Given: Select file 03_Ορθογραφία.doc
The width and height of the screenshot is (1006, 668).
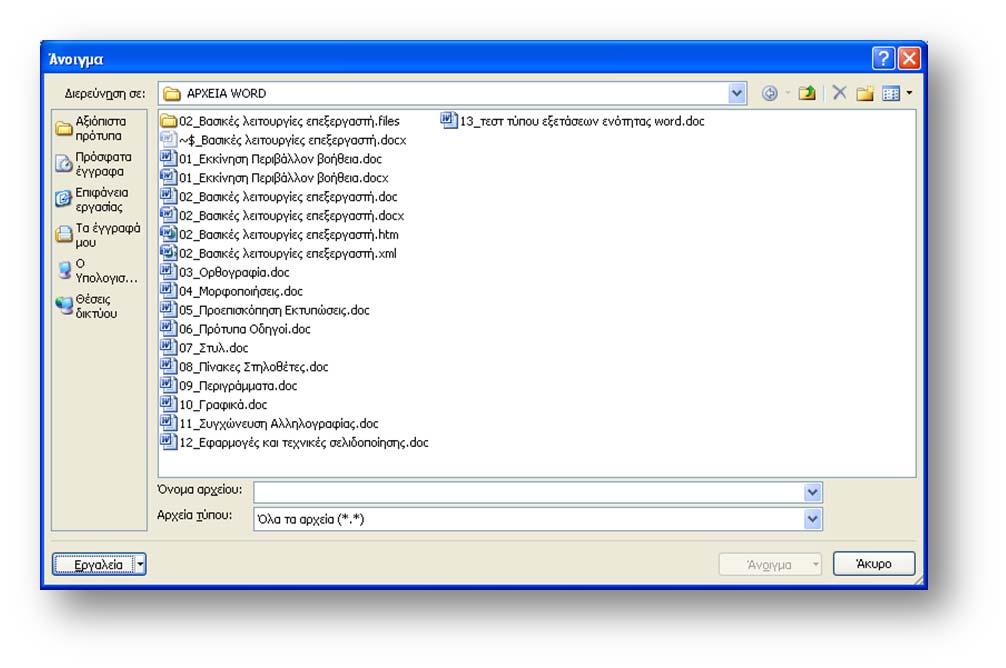Looking at the screenshot, I should [225, 272].
